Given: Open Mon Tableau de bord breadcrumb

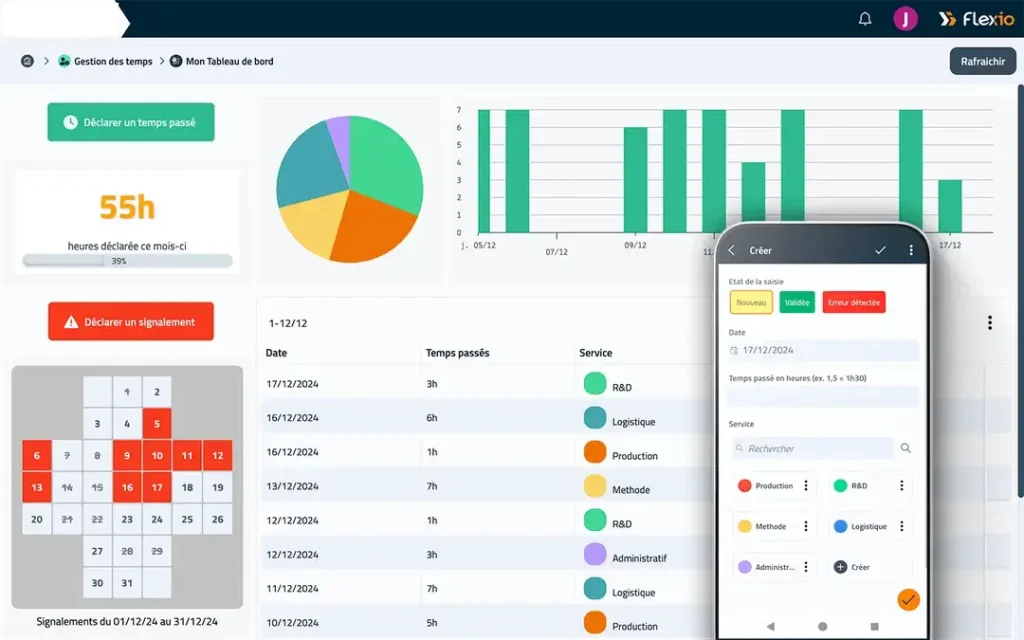Looking at the screenshot, I should click(229, 61).
